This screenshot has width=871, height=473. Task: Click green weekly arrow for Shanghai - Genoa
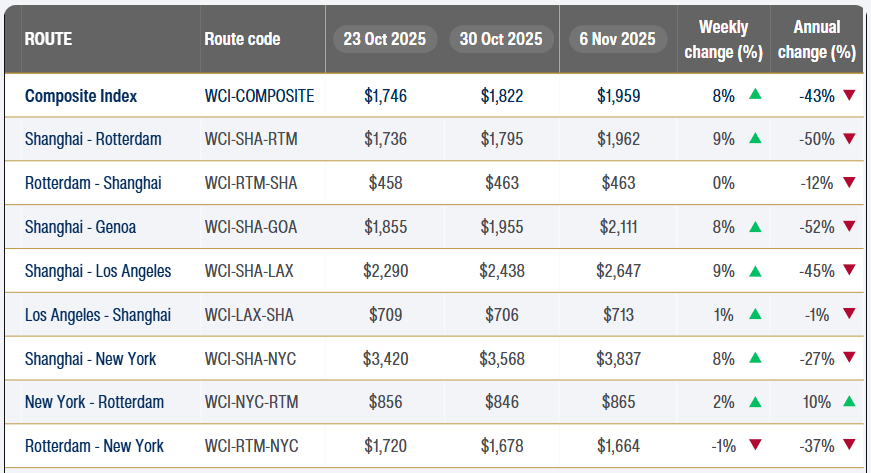click(755, 227)
